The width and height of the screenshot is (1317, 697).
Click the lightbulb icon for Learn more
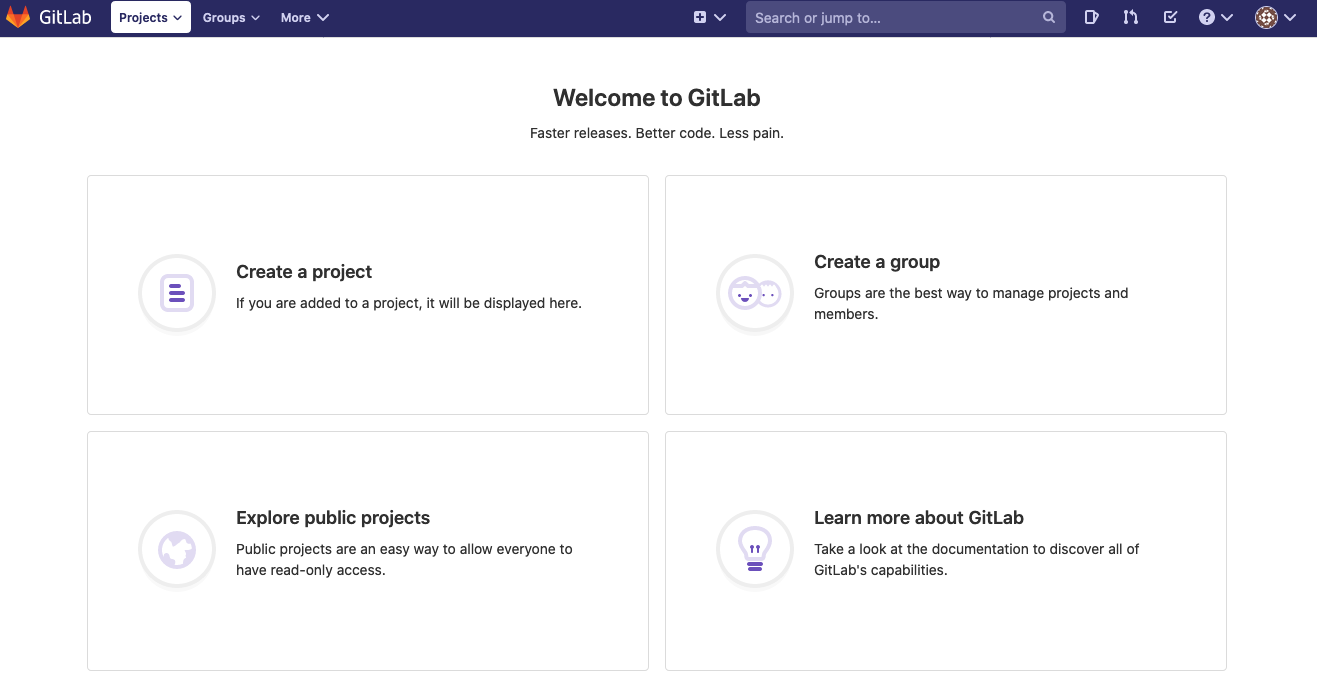[x=754, y=549]
